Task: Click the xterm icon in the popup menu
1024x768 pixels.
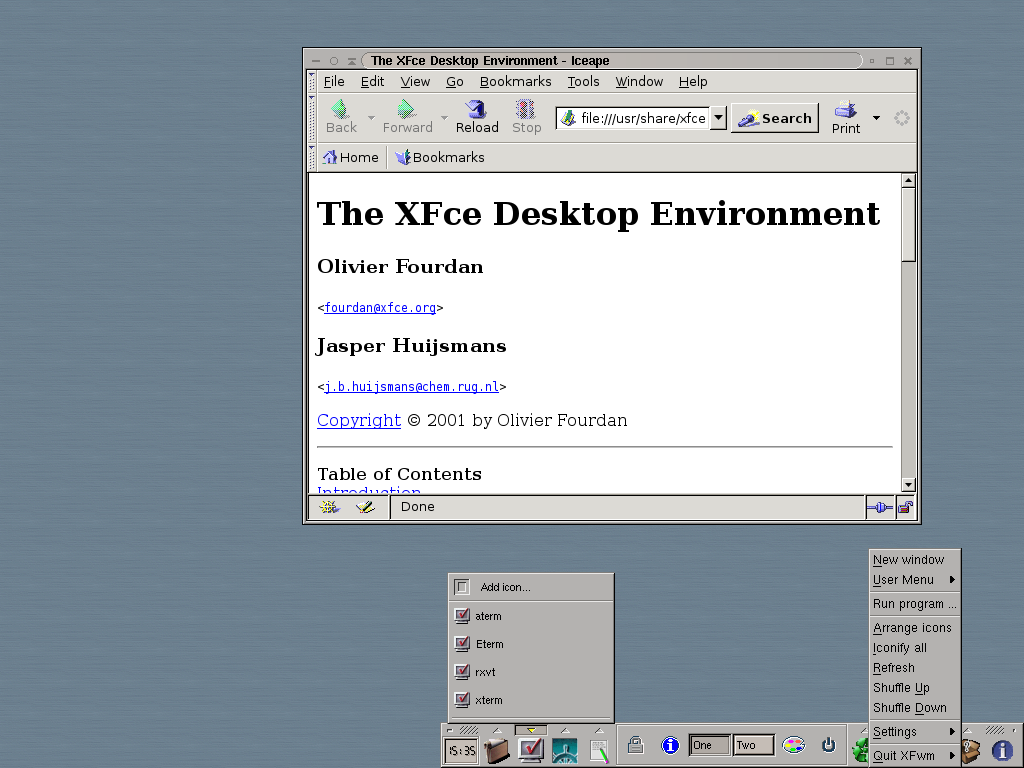Action: 462,699
